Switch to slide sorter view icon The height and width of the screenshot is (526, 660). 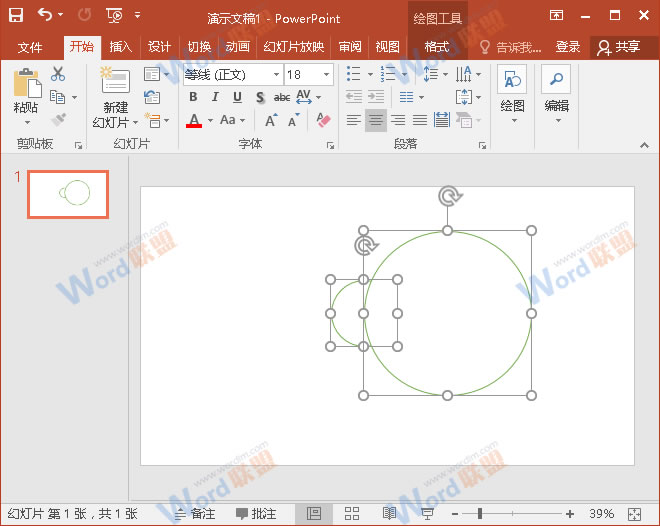coord(352,513)
